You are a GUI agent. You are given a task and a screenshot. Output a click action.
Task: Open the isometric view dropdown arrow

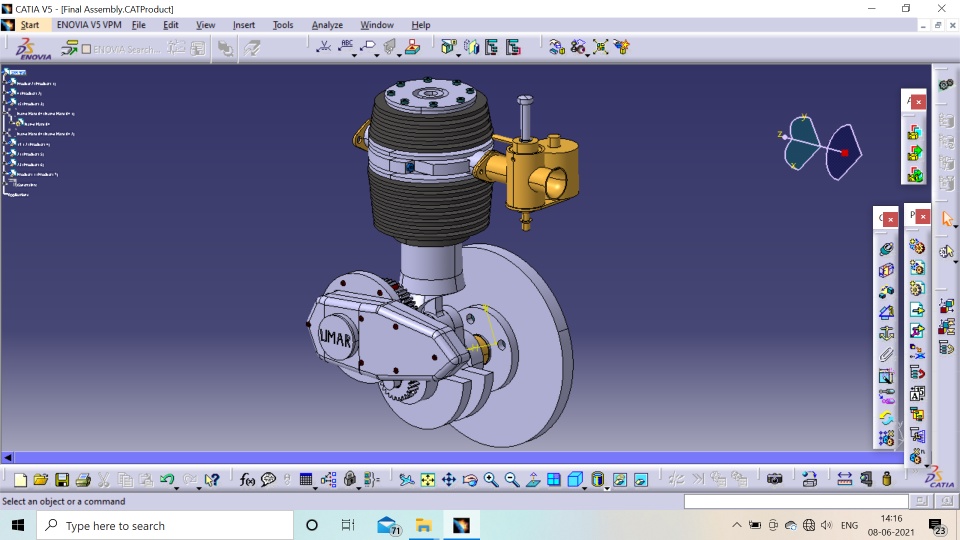pyautogui.click(x=585, y=488)
